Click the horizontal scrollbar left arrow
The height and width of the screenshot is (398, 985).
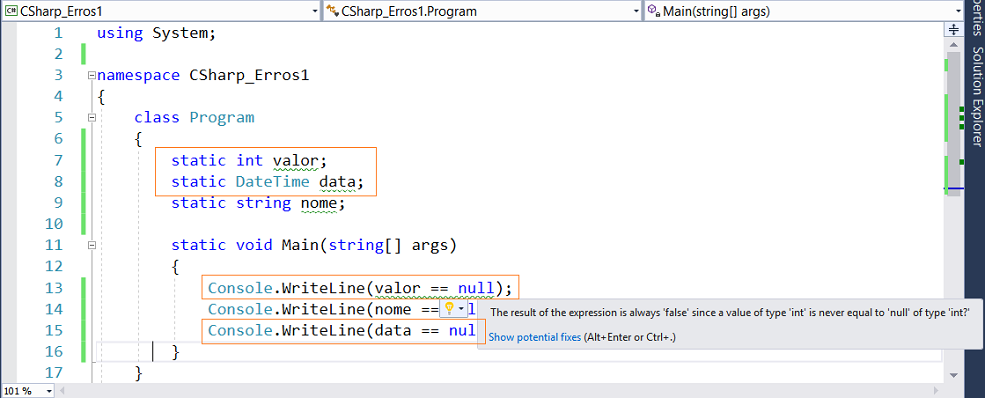[x=62, y=391]
